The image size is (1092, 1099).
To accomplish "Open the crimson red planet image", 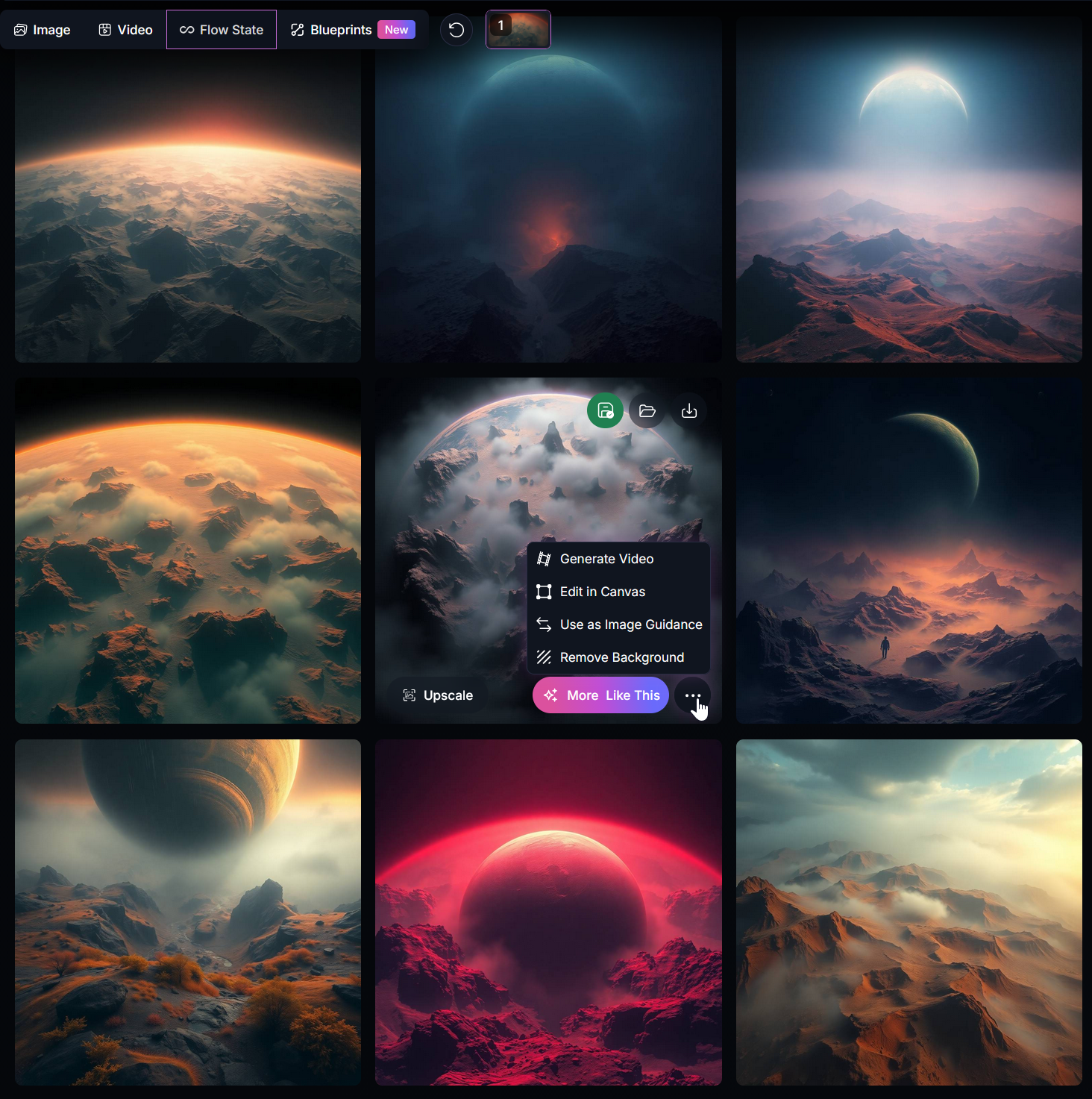I will click(548, 912).
